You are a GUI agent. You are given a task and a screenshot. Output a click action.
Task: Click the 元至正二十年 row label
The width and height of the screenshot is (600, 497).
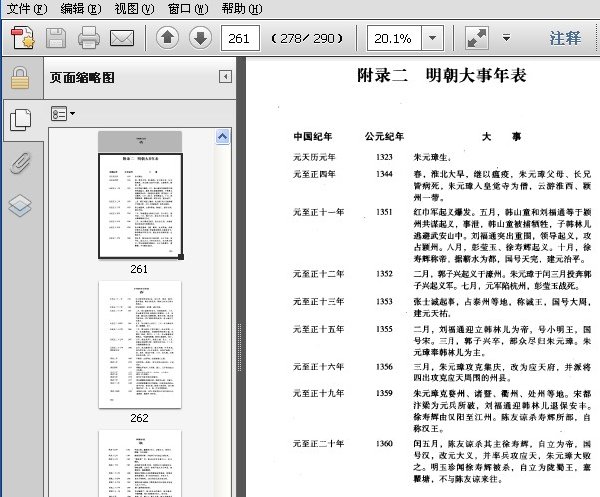tap(318, 444)
